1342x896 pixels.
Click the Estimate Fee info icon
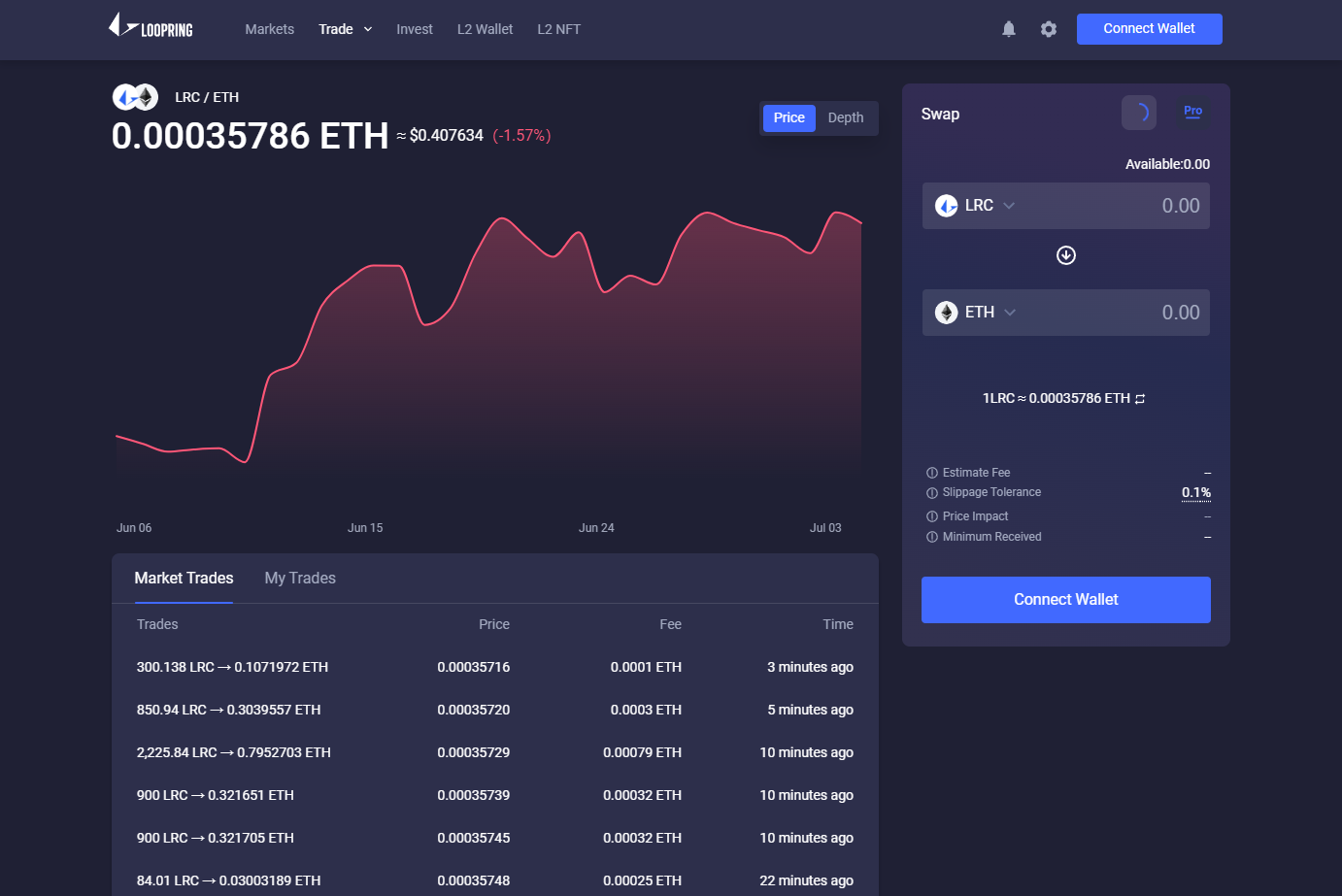932,473
